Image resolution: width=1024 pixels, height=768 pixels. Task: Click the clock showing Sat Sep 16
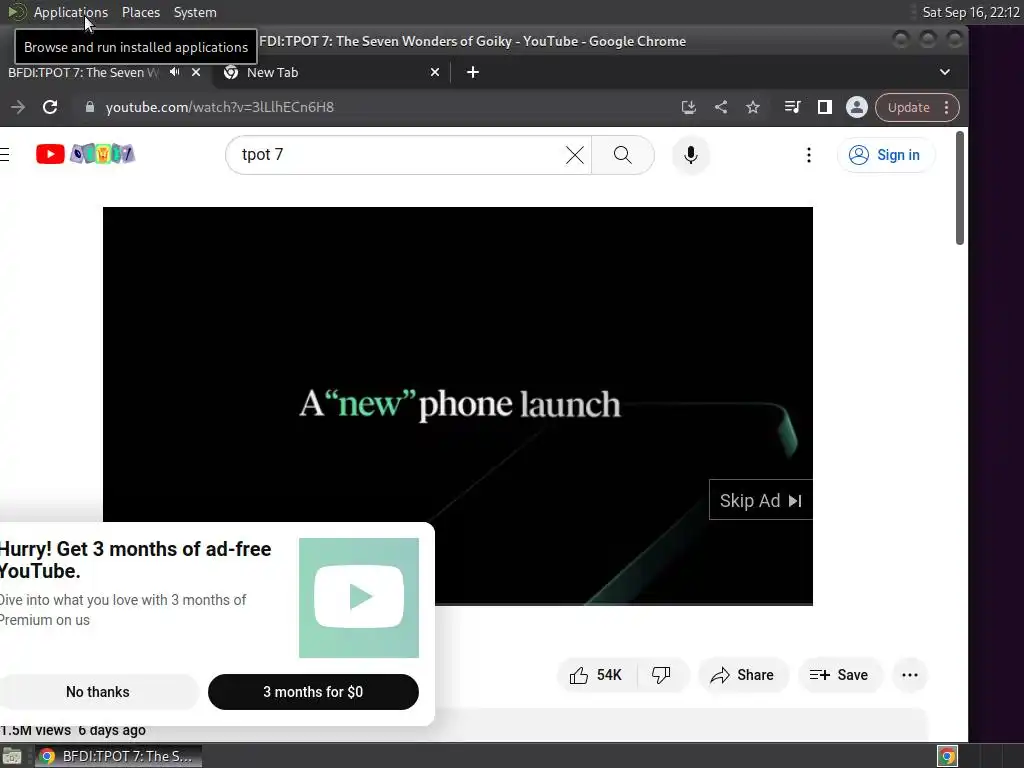coord(970,12)
